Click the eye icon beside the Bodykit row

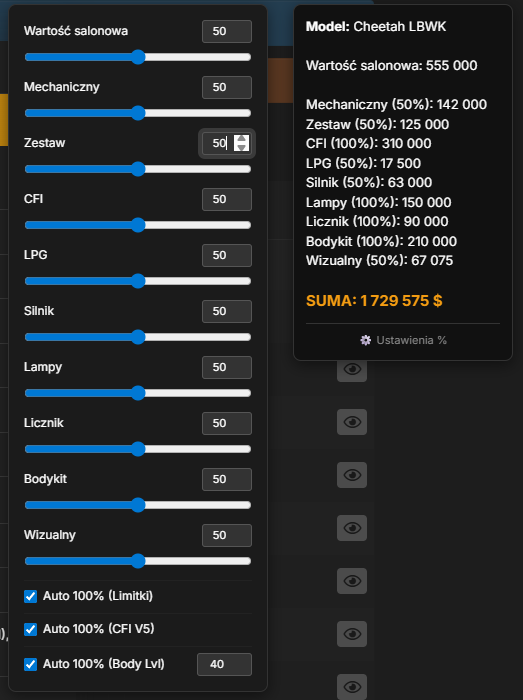pyautogui.click(x=352, y=475)
